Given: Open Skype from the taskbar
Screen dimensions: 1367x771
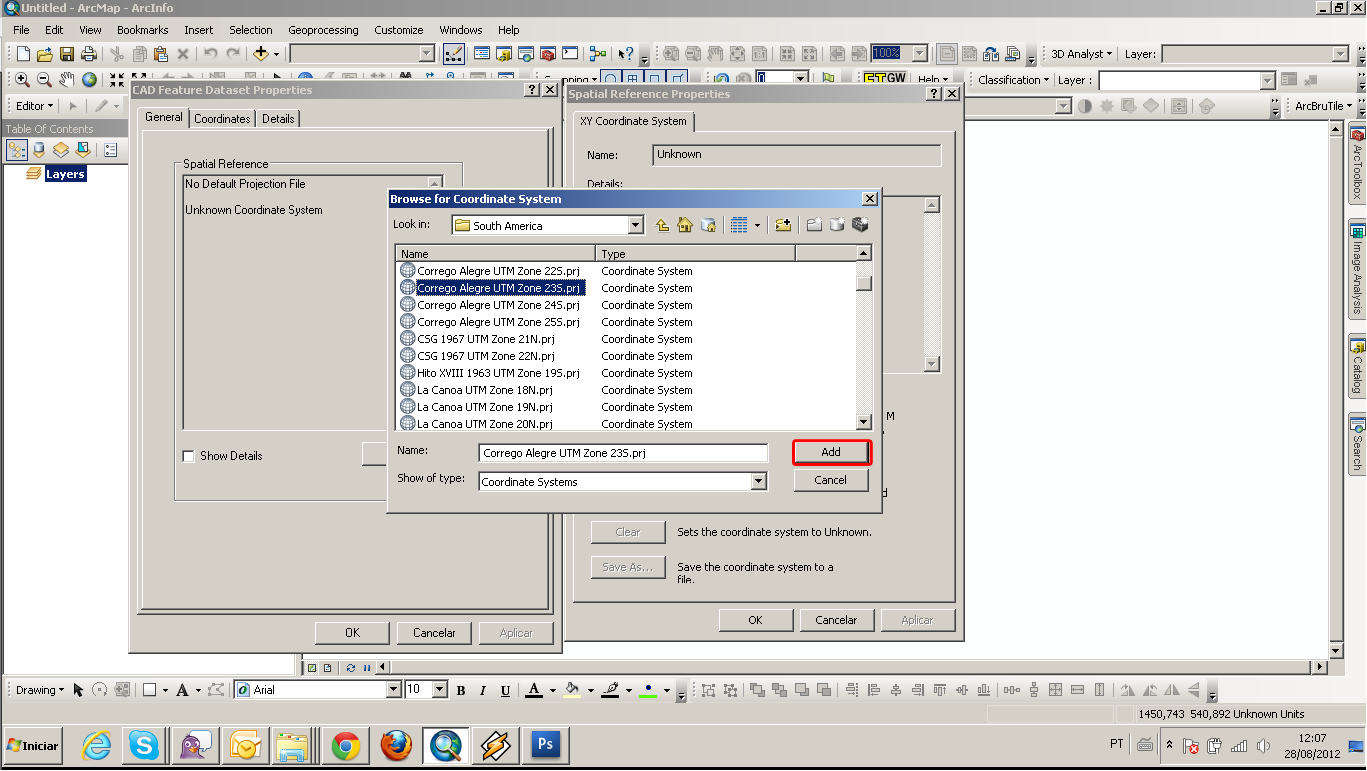Looking at the screenshot, I should click(144, 745).
